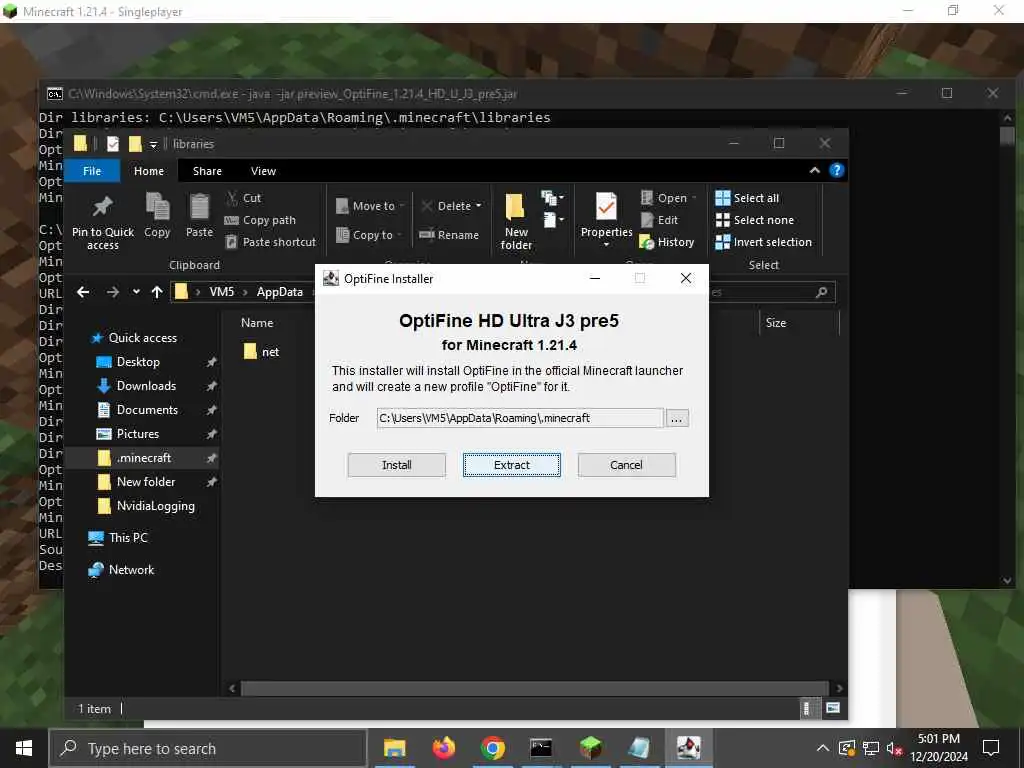
Task: Click the Explorer help question mark icon
Action: pyautogui.click(x=837, y=170)
